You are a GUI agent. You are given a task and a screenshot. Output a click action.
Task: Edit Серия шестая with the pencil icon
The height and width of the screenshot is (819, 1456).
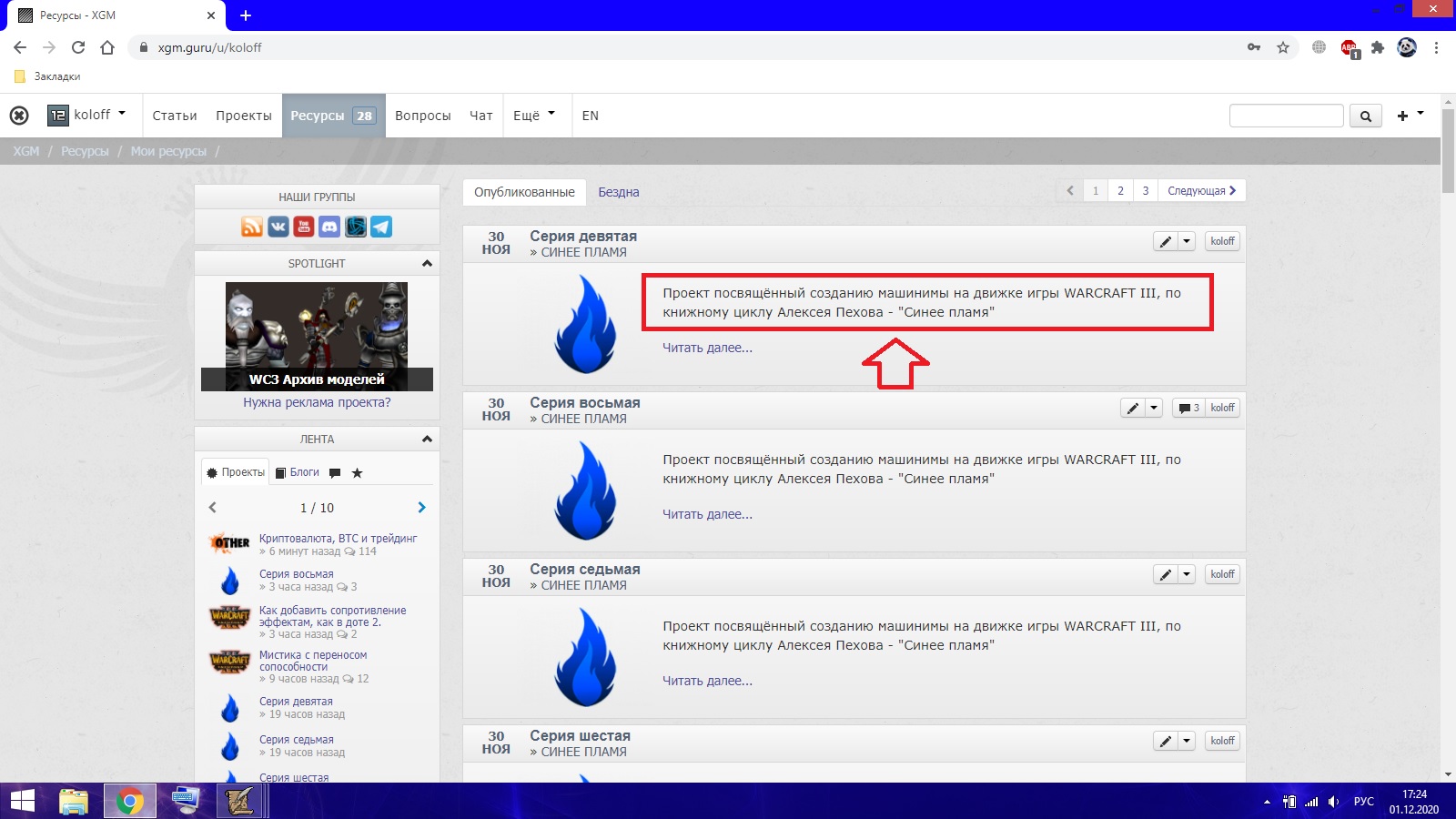(x=1166, y=741)
